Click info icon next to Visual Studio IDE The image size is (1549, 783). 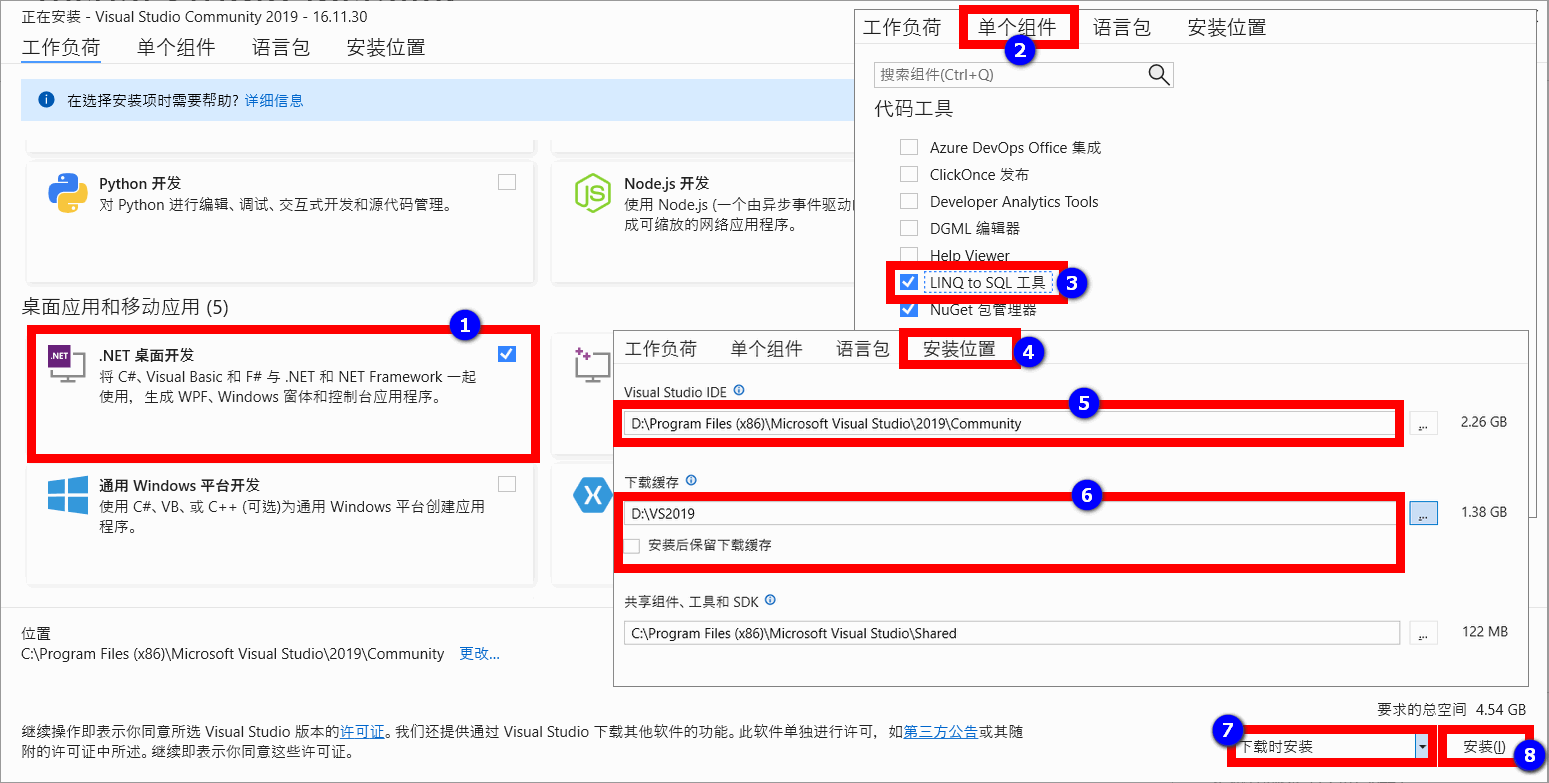click(x=739, y=391)
